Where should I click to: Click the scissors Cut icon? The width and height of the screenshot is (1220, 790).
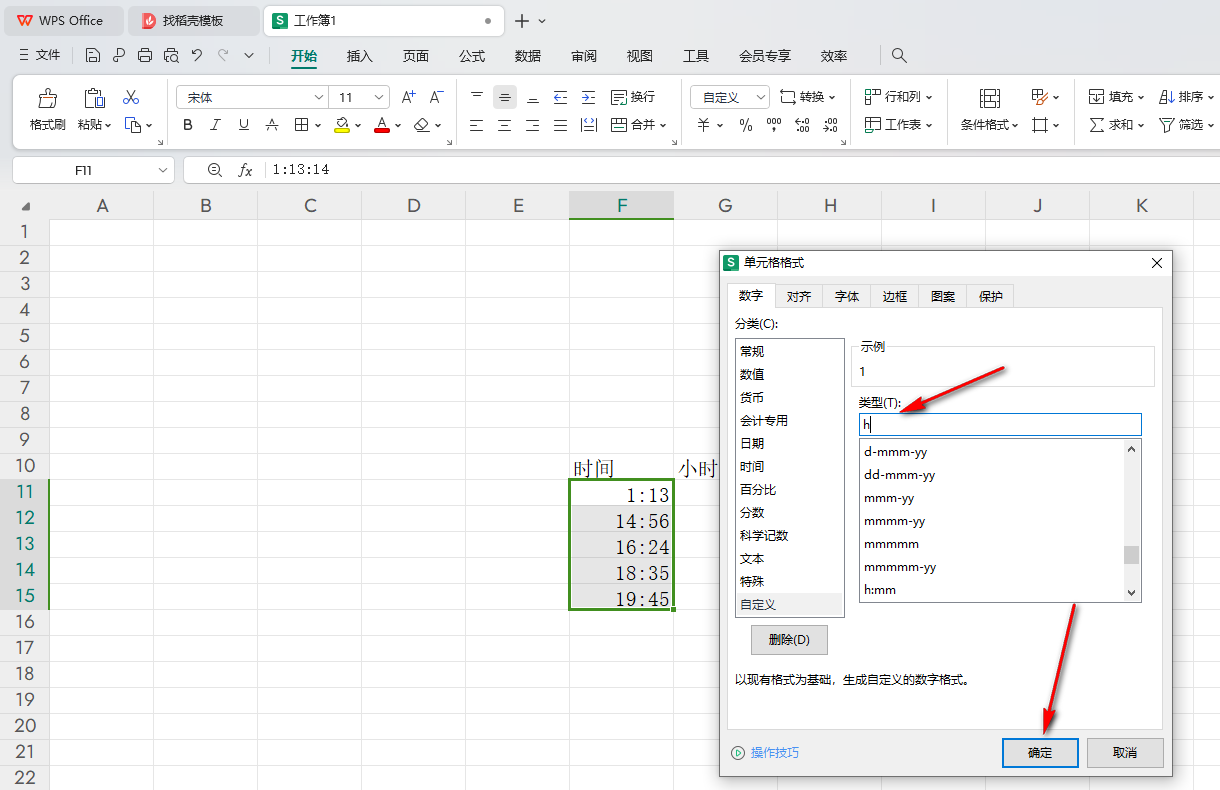point(131,98)
